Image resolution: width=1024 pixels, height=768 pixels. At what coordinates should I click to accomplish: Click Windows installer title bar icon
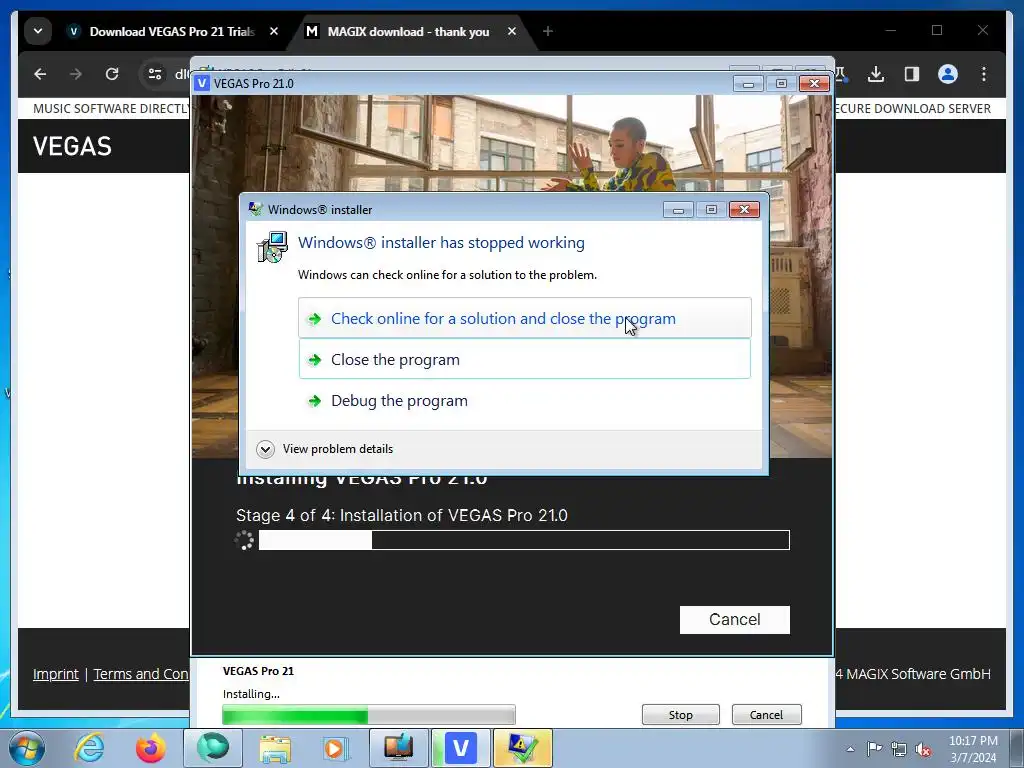255,210
